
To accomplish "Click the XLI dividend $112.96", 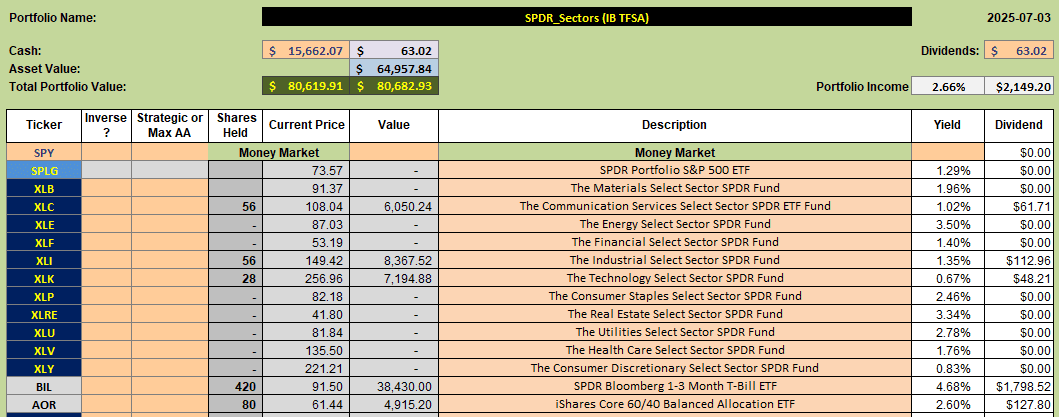I will tap(1018, 260).
